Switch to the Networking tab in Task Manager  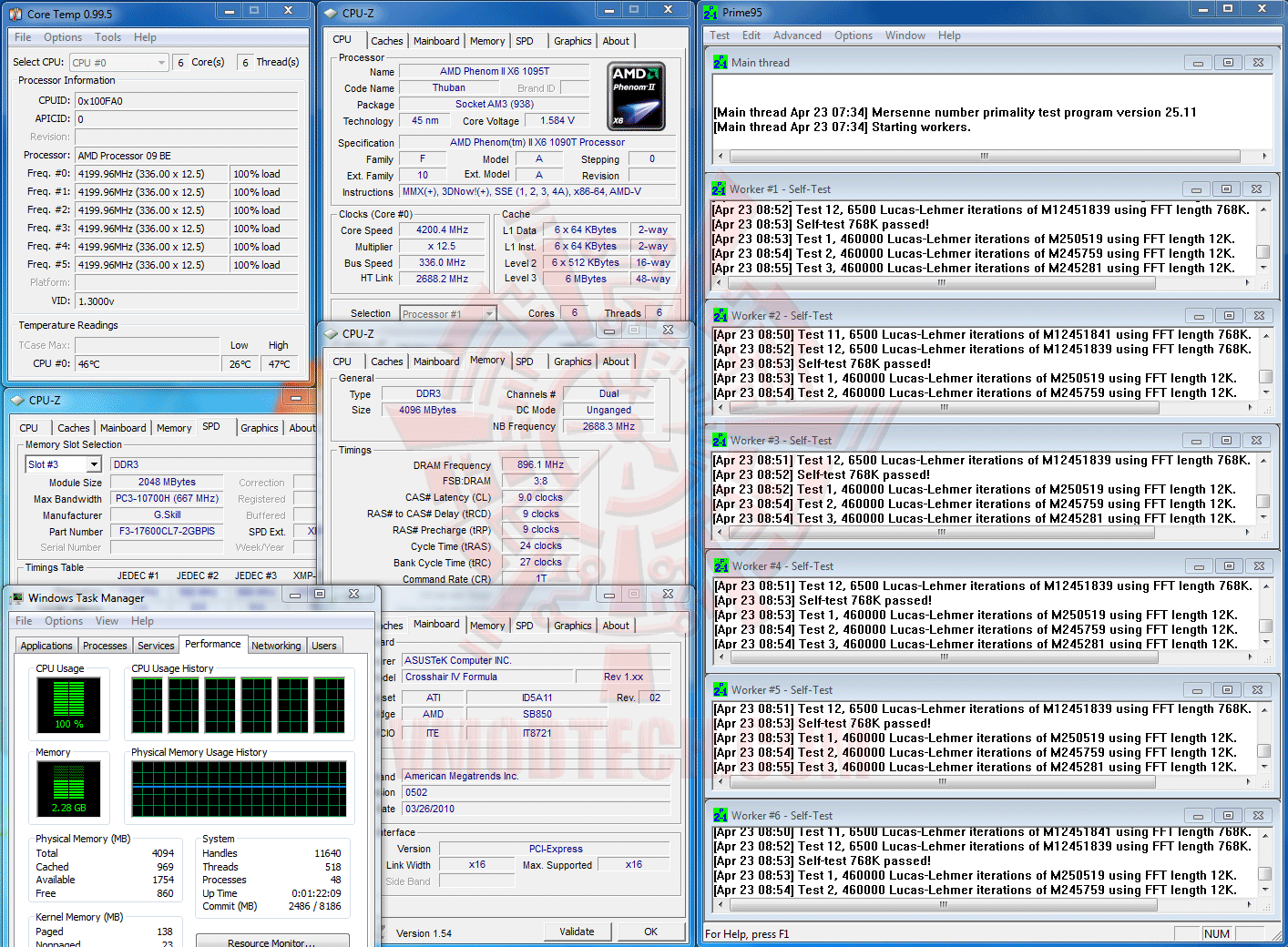(276, 646)
